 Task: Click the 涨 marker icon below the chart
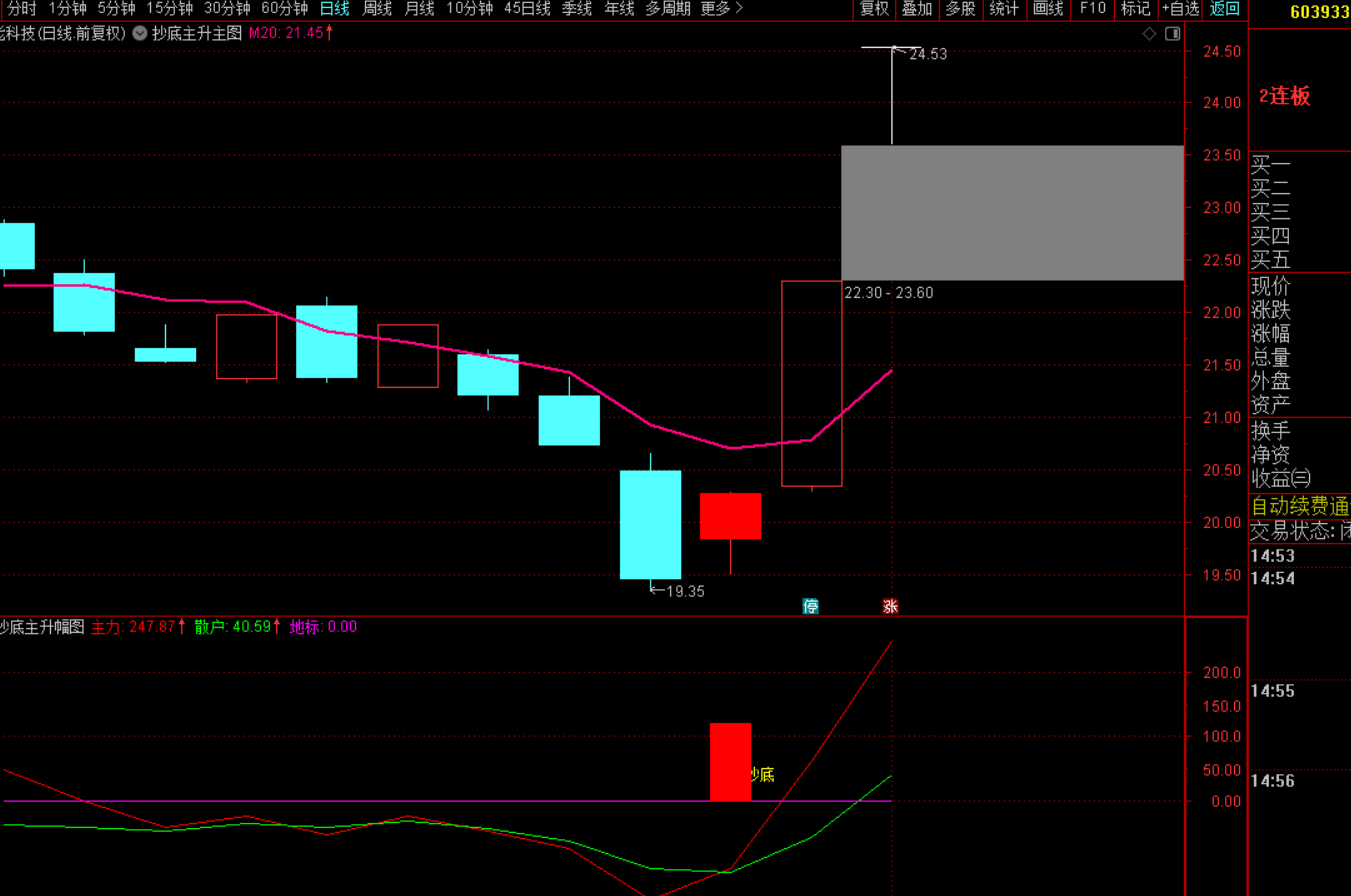[890, 606]
